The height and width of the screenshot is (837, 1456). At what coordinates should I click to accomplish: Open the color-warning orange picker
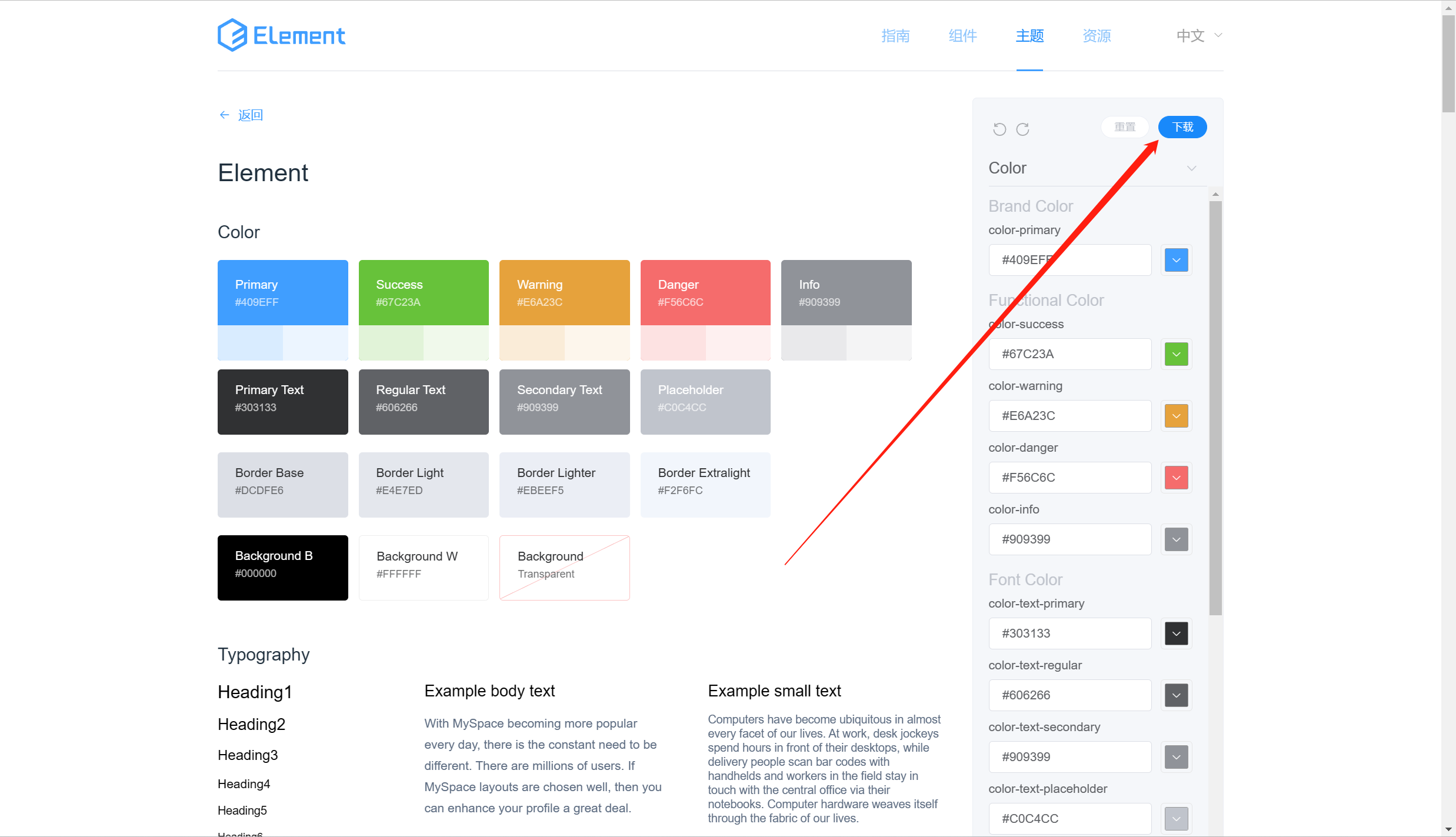[x=1176, y=416]
